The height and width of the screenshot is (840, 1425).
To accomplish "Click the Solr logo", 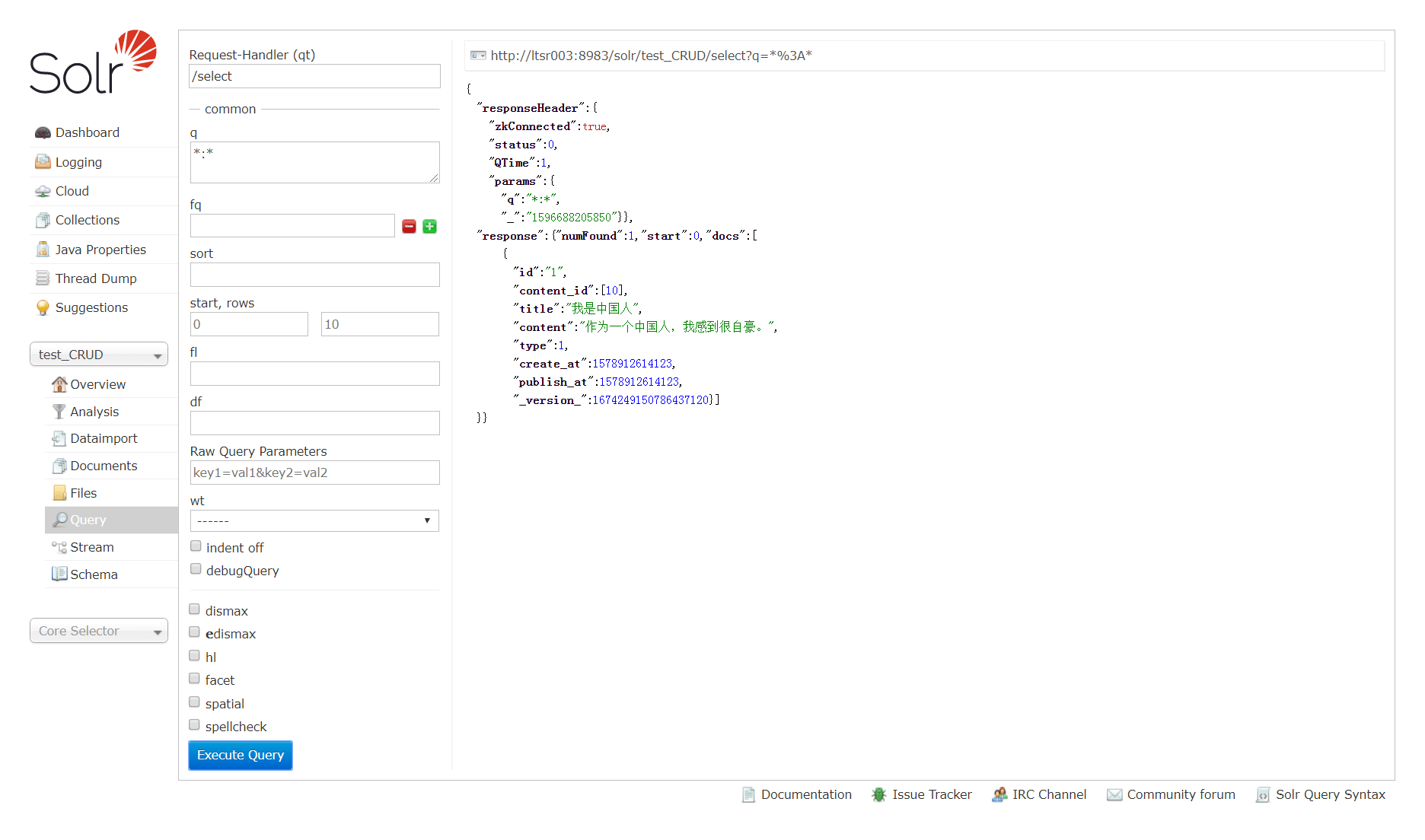I will 93,62.
